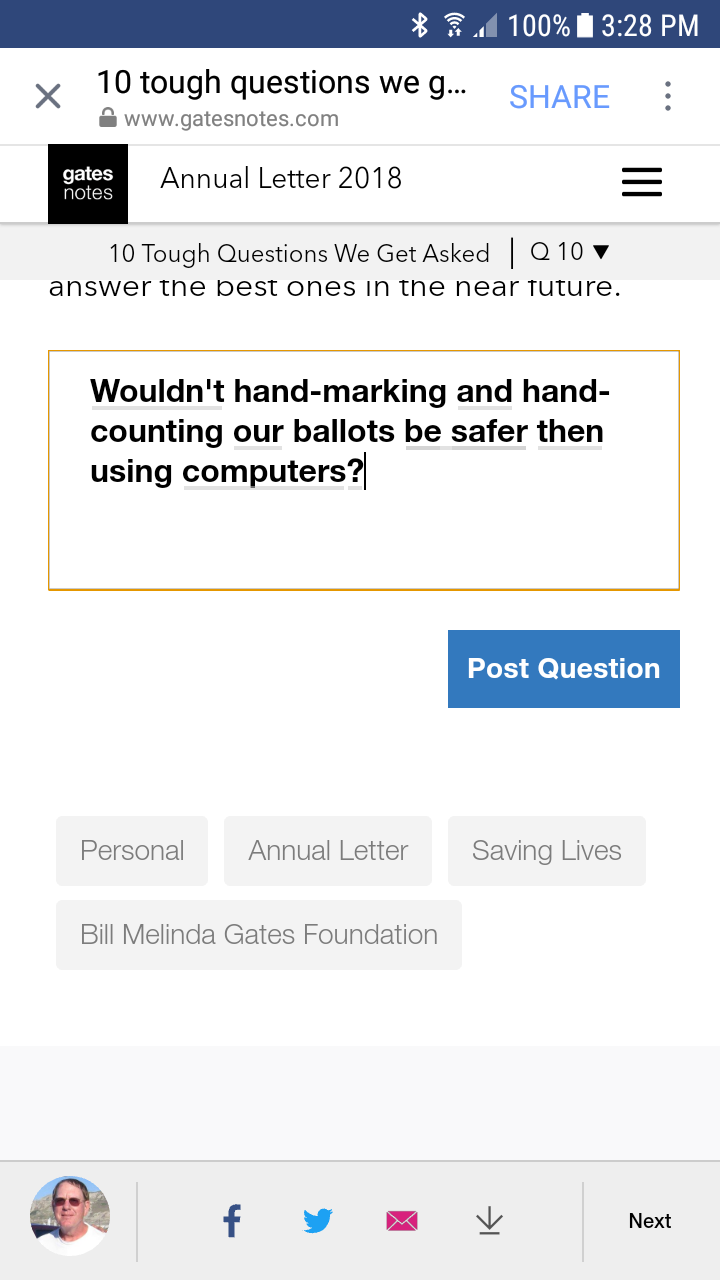Tap the Annual Letter 2018 title
Viewport: 720px width, 1280px height.
point(281,179)
